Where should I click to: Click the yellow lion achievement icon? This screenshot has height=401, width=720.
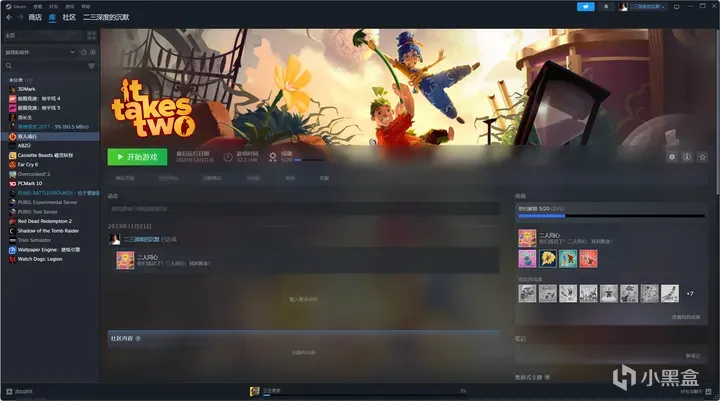(547, 259)
